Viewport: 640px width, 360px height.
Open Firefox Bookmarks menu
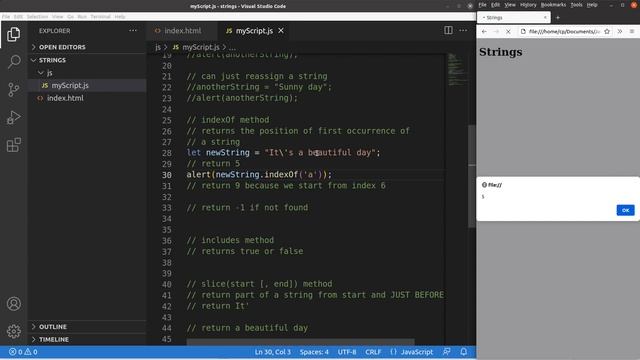coord(553,5)
